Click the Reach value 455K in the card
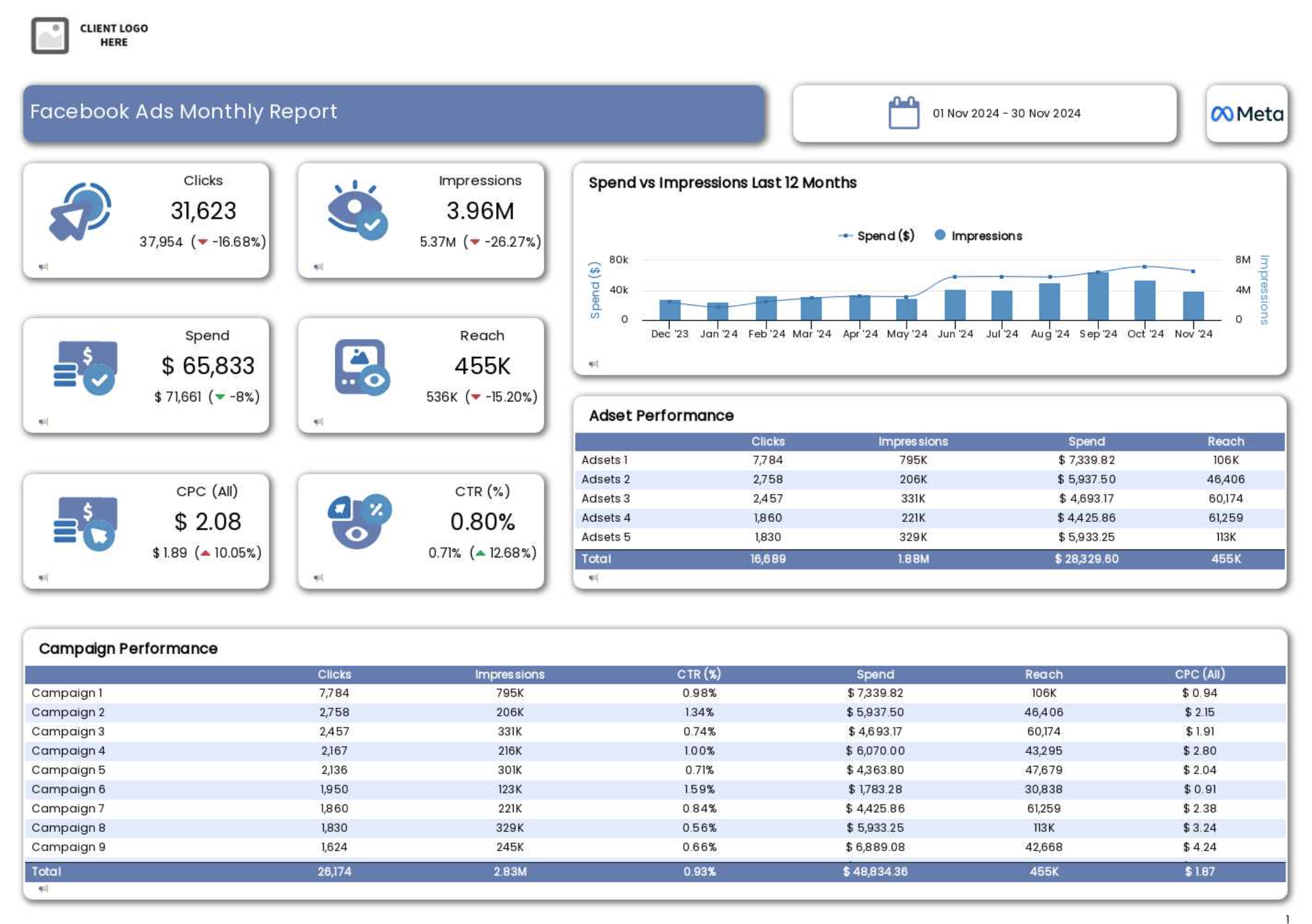1312x924 pixels. [482, 366]
